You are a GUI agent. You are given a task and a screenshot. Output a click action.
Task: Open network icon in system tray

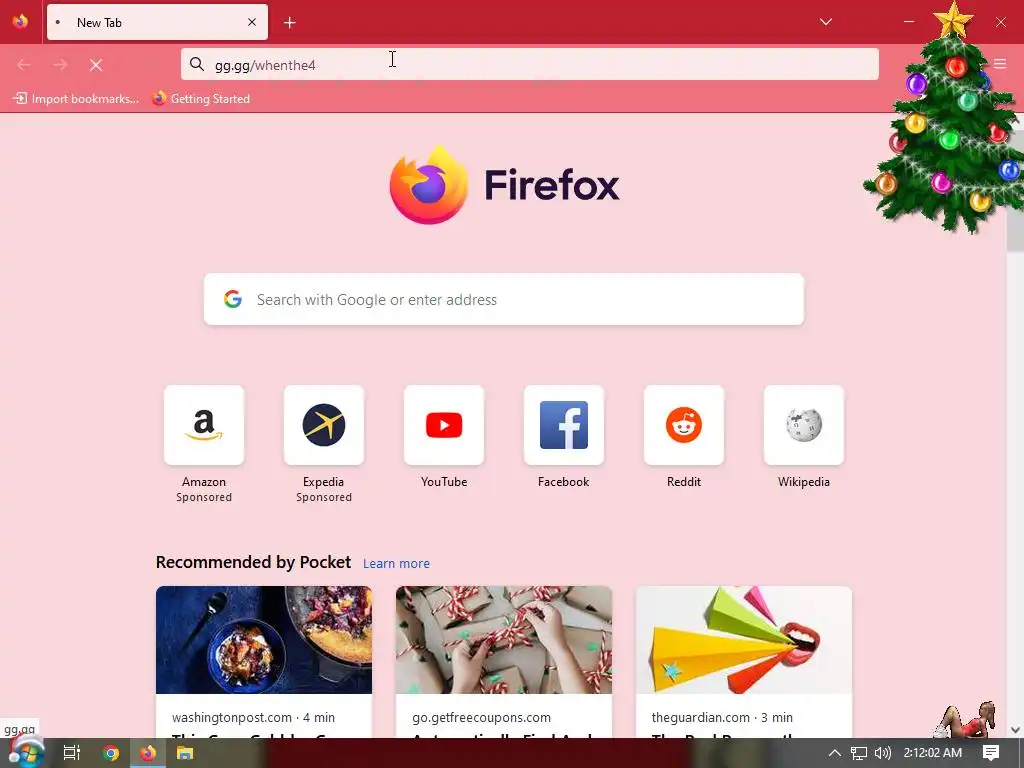coord(858,753)
